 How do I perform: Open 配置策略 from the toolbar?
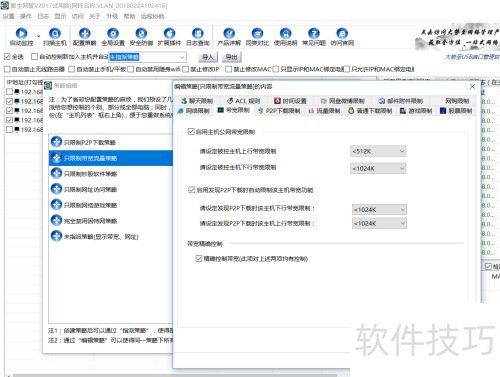(85, 33)
